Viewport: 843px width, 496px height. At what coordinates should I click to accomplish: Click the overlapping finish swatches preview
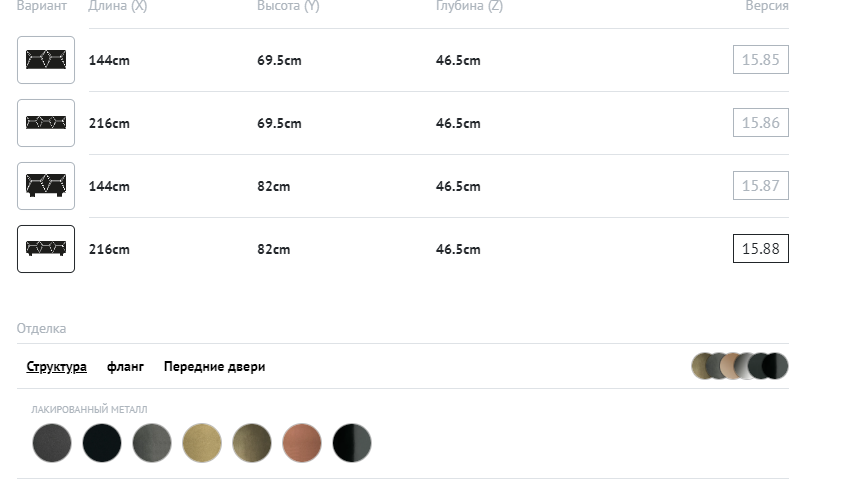(739, 366)
